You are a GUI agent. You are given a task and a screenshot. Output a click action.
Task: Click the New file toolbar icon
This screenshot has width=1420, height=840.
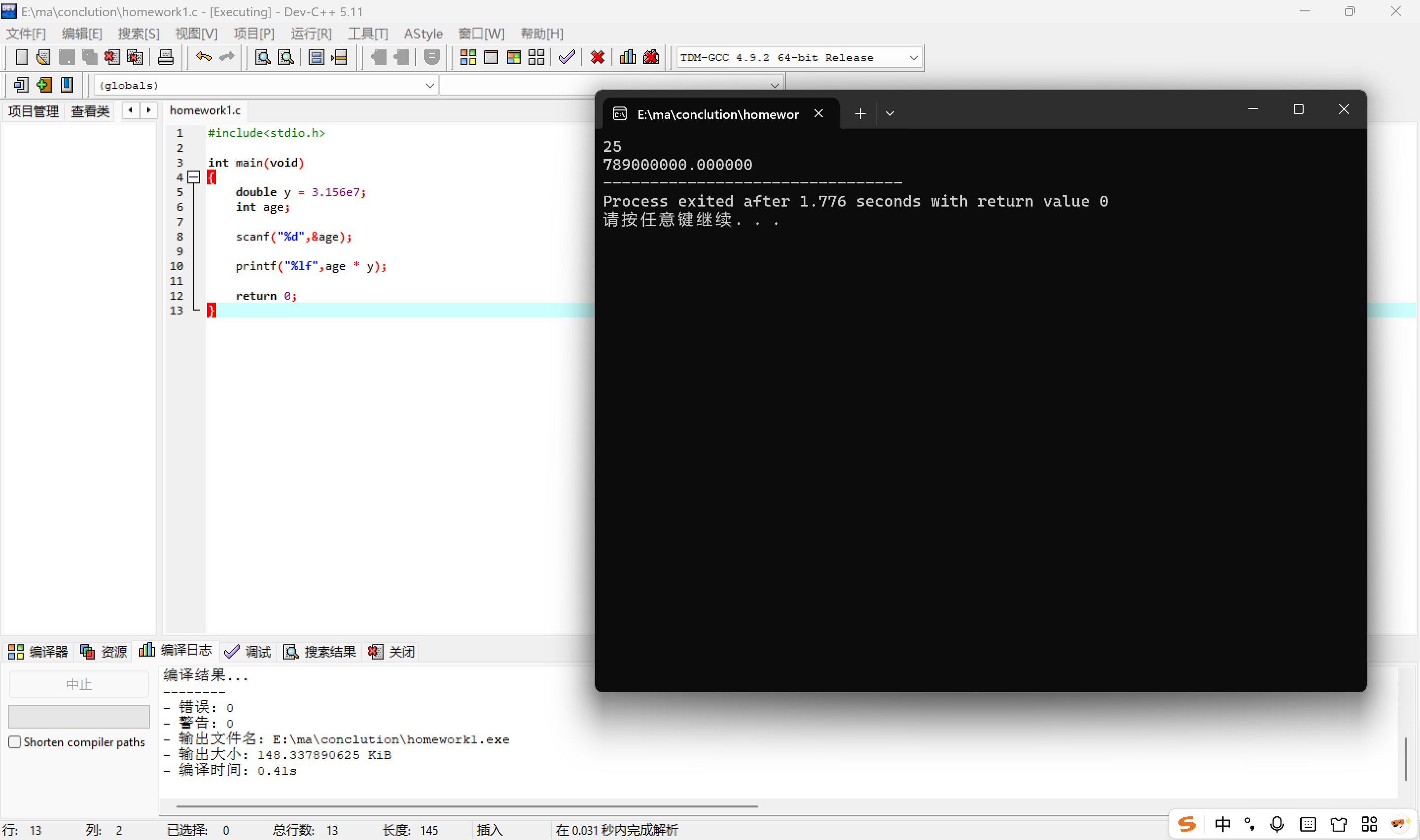coord(21,57)
